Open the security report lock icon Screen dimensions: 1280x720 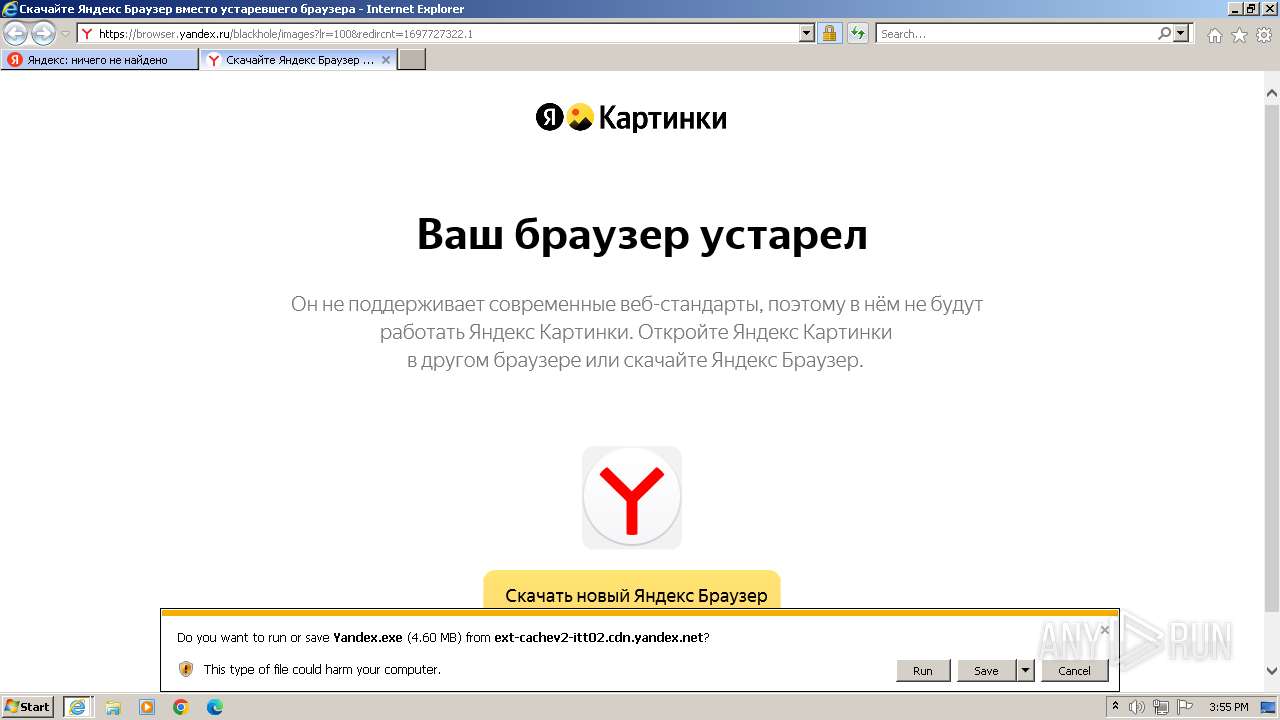click(829, 34)
